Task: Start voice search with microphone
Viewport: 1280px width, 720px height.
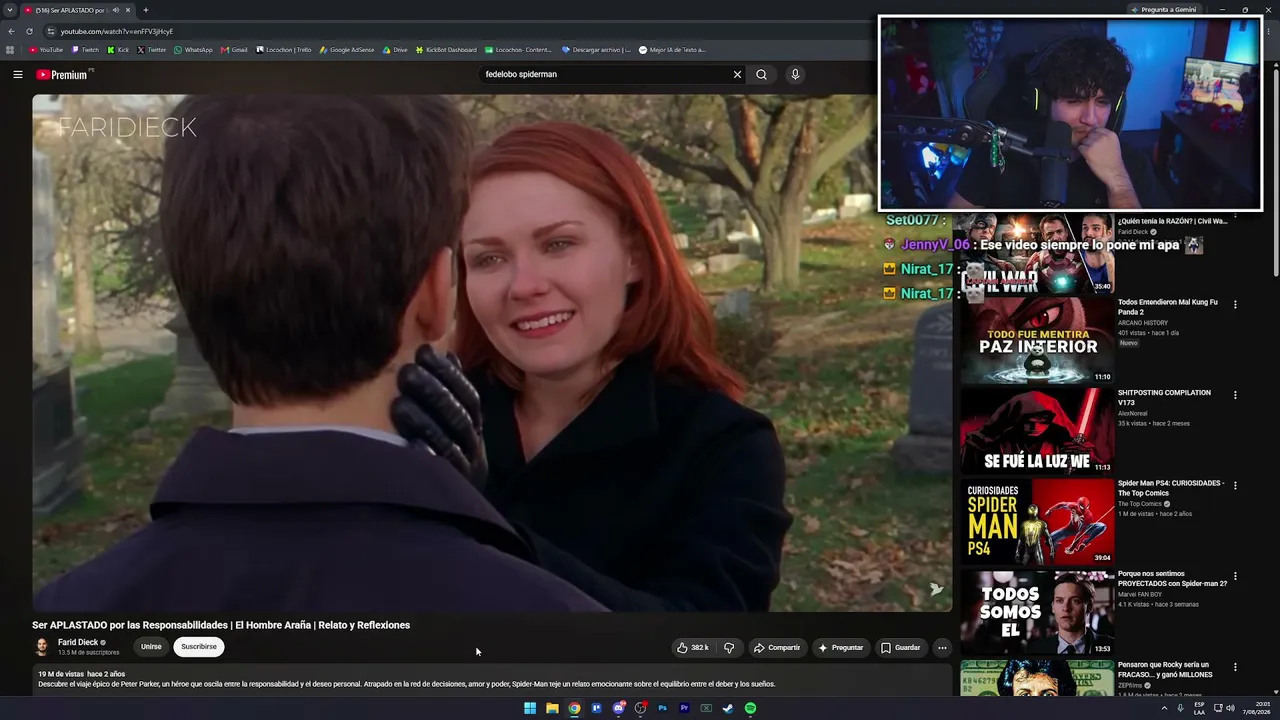Action: pyautogui.click(x=795, y=74)
